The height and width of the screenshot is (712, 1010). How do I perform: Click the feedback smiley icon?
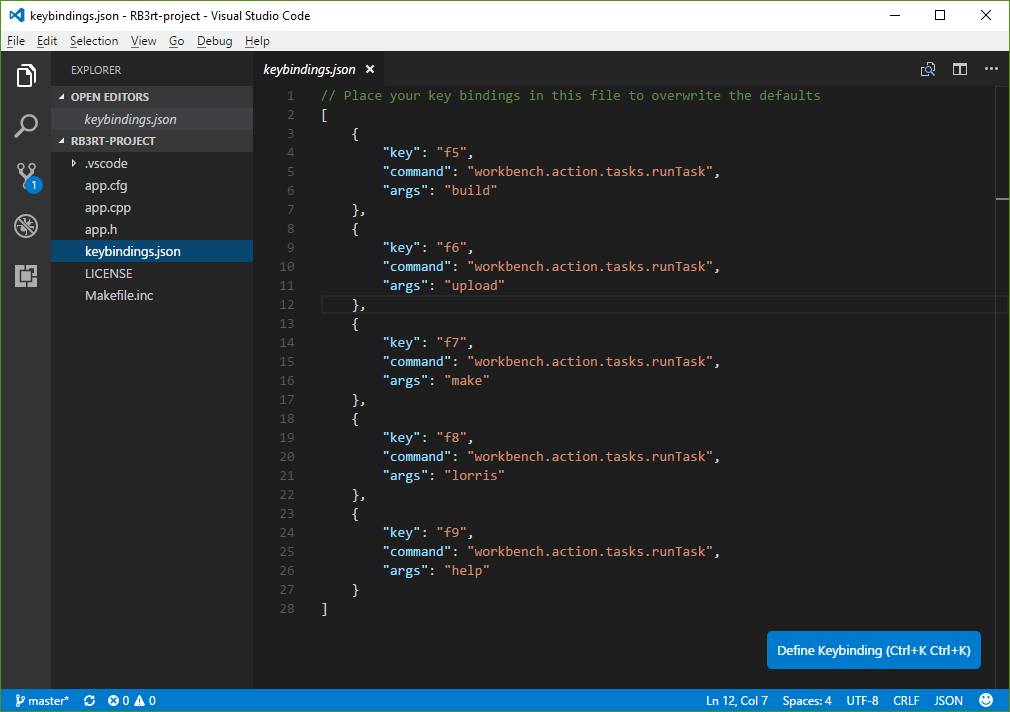coord(986,700)
